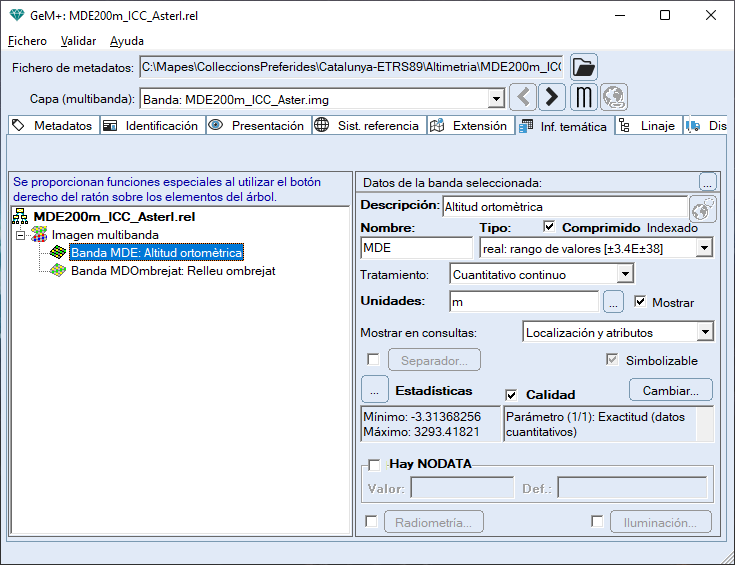Click the ellipsis button next to Estadísticas
The height and width of the screenshot is (565, 735).
point(373,390)
